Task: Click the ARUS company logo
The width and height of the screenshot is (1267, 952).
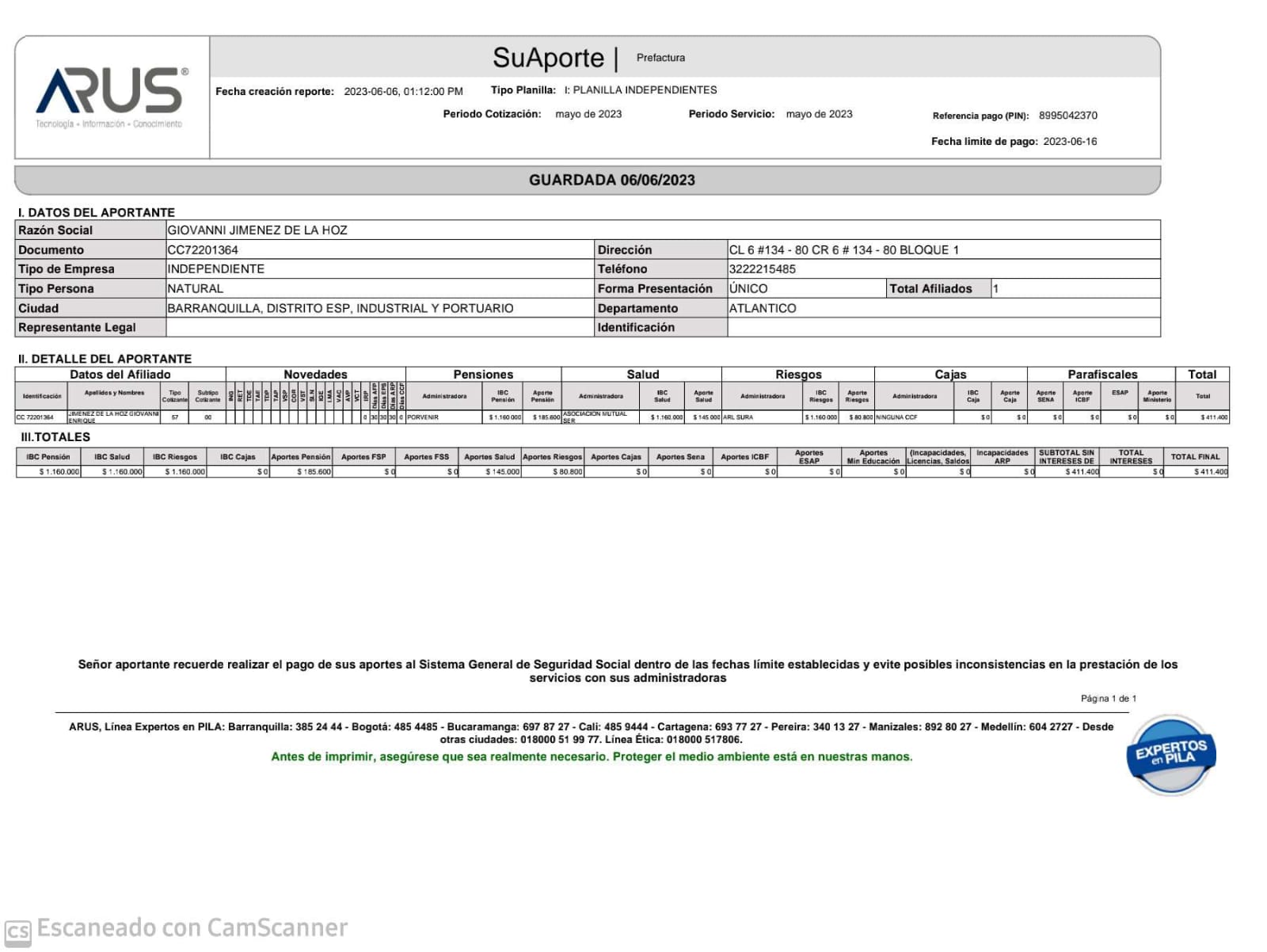Action: click(112, 95)
